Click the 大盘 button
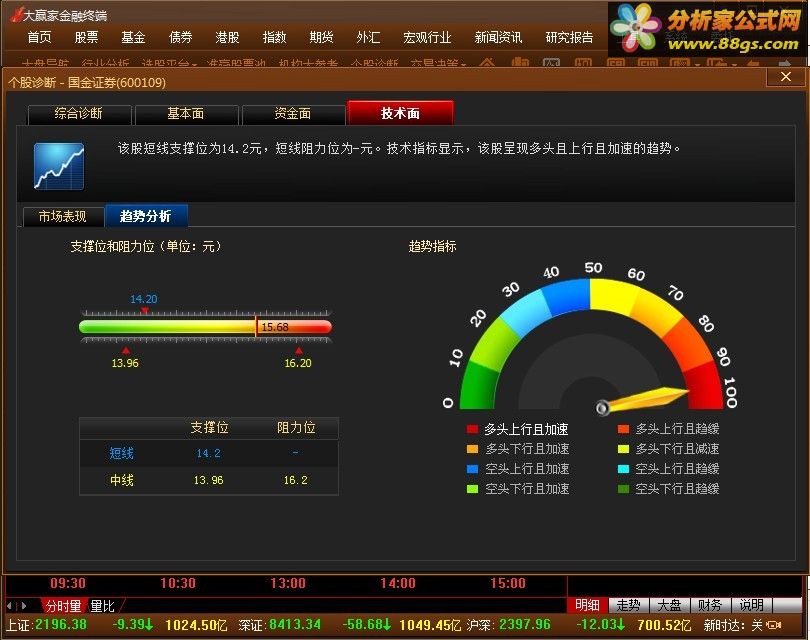 pos(669,605)
